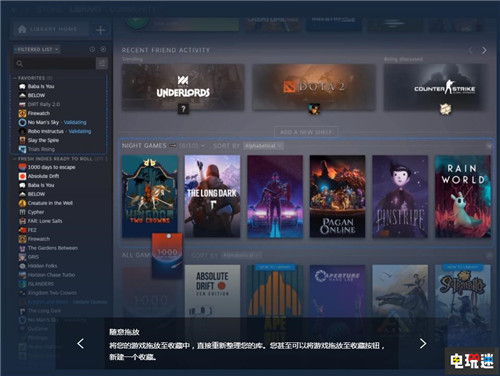
Task: Go to previous tutorial tip
Action: click(x=80, y=344)
